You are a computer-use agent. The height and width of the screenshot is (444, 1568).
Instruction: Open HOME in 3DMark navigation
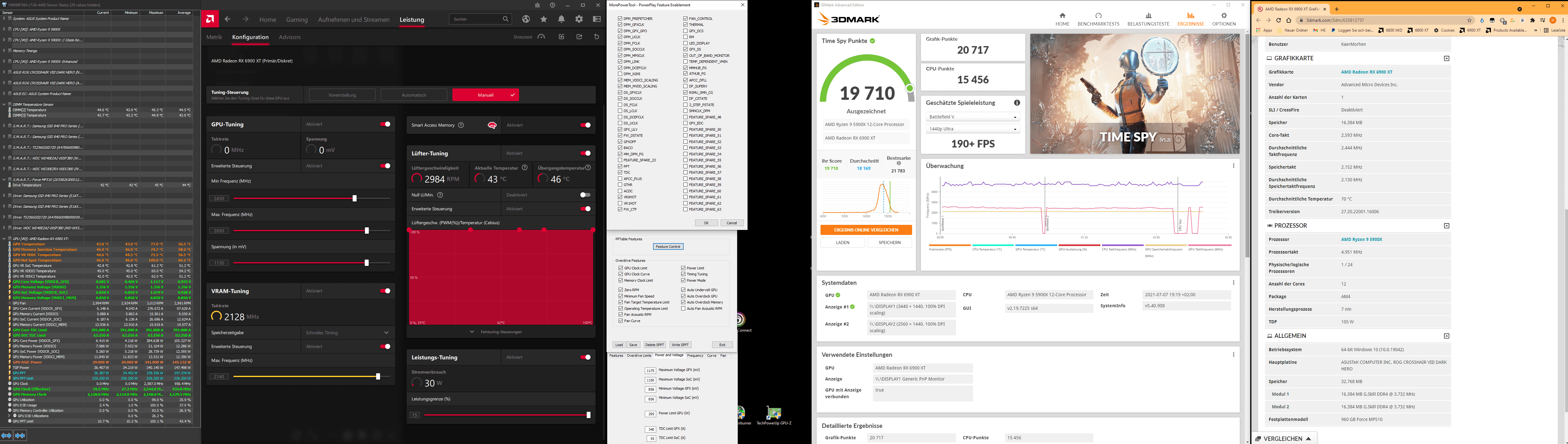tap(1062, 20)
